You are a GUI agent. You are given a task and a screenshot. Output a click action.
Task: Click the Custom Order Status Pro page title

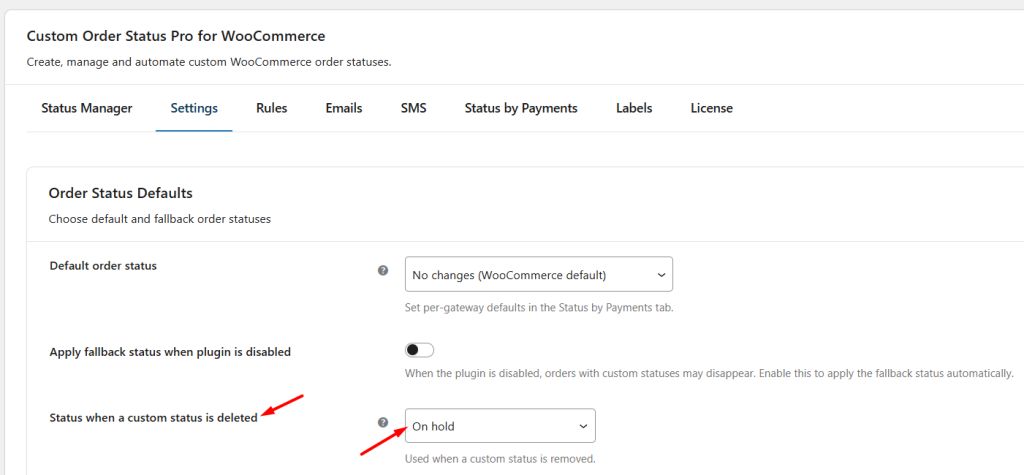tap(175, 36)
